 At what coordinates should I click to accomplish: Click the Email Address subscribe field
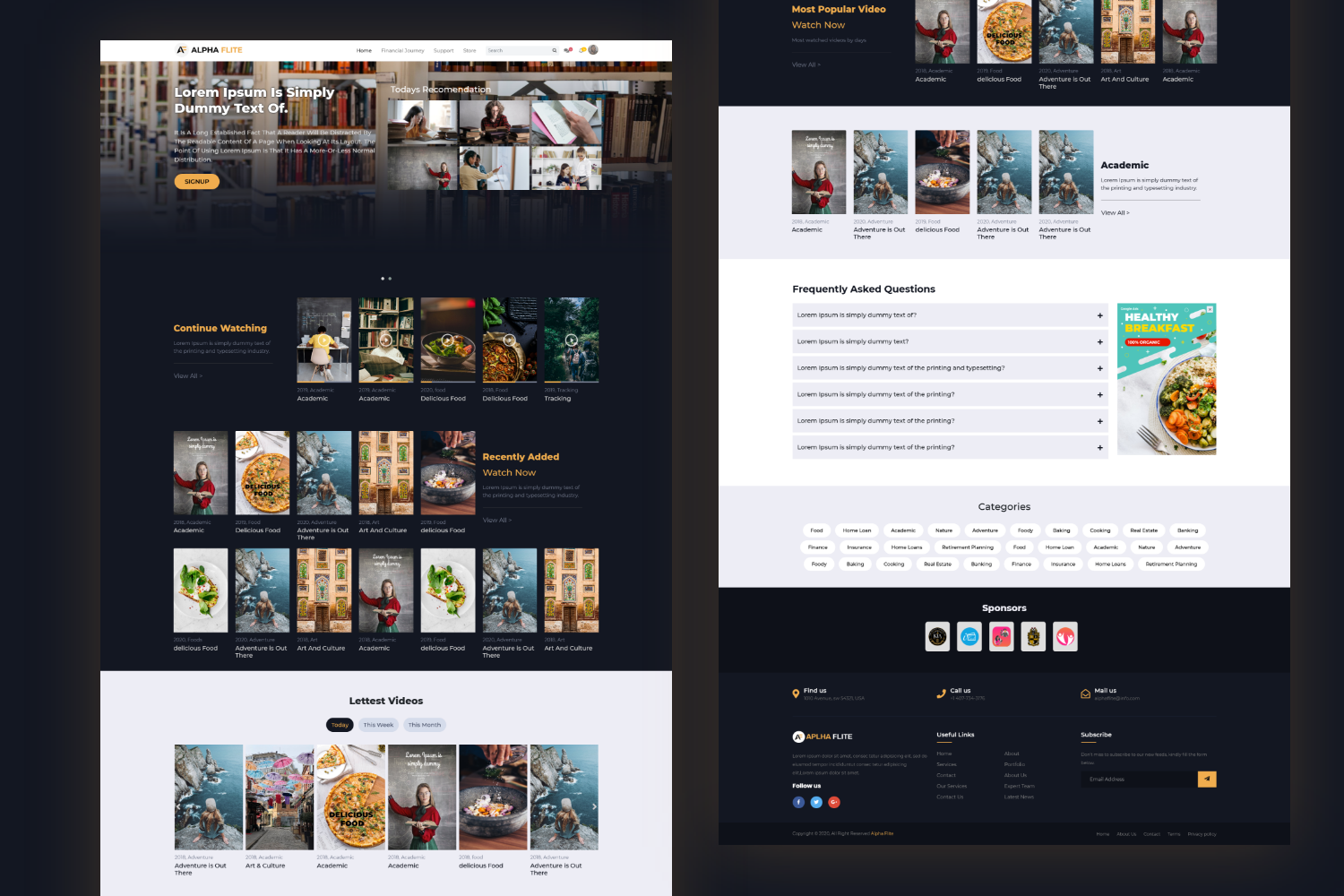(x=1139, y=780)
